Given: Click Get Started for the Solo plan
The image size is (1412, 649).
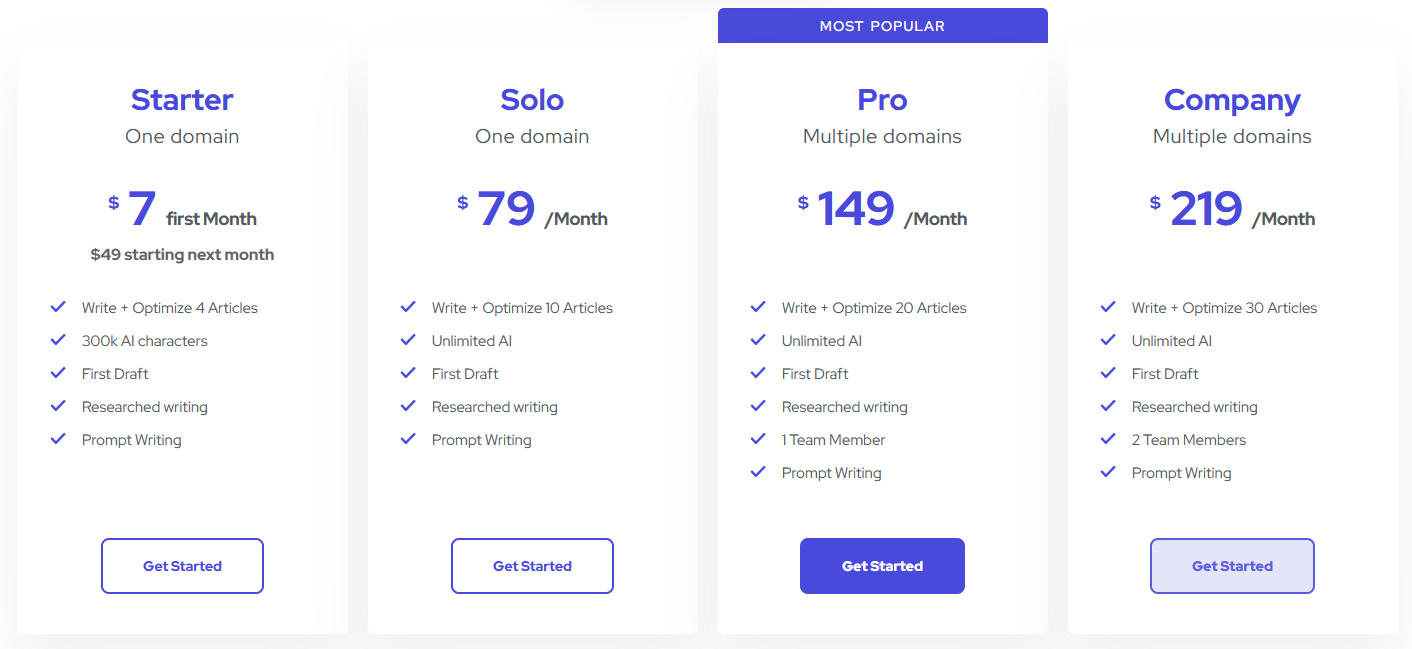Looking at the screenshot, I should [532, 566].
